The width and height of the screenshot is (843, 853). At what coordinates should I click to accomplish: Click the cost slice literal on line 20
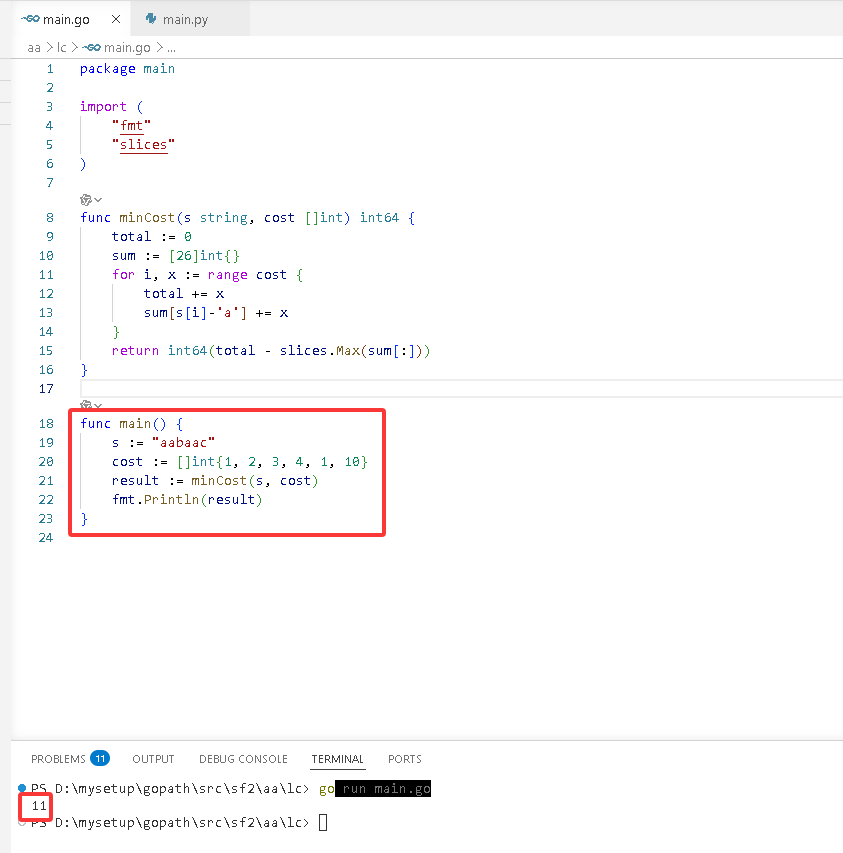(x=272, y=462)
